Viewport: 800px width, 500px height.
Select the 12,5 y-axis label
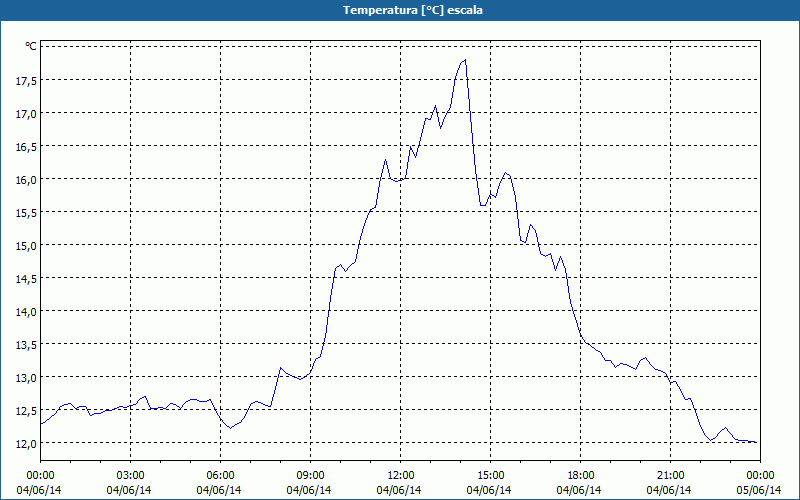[25, 410]
